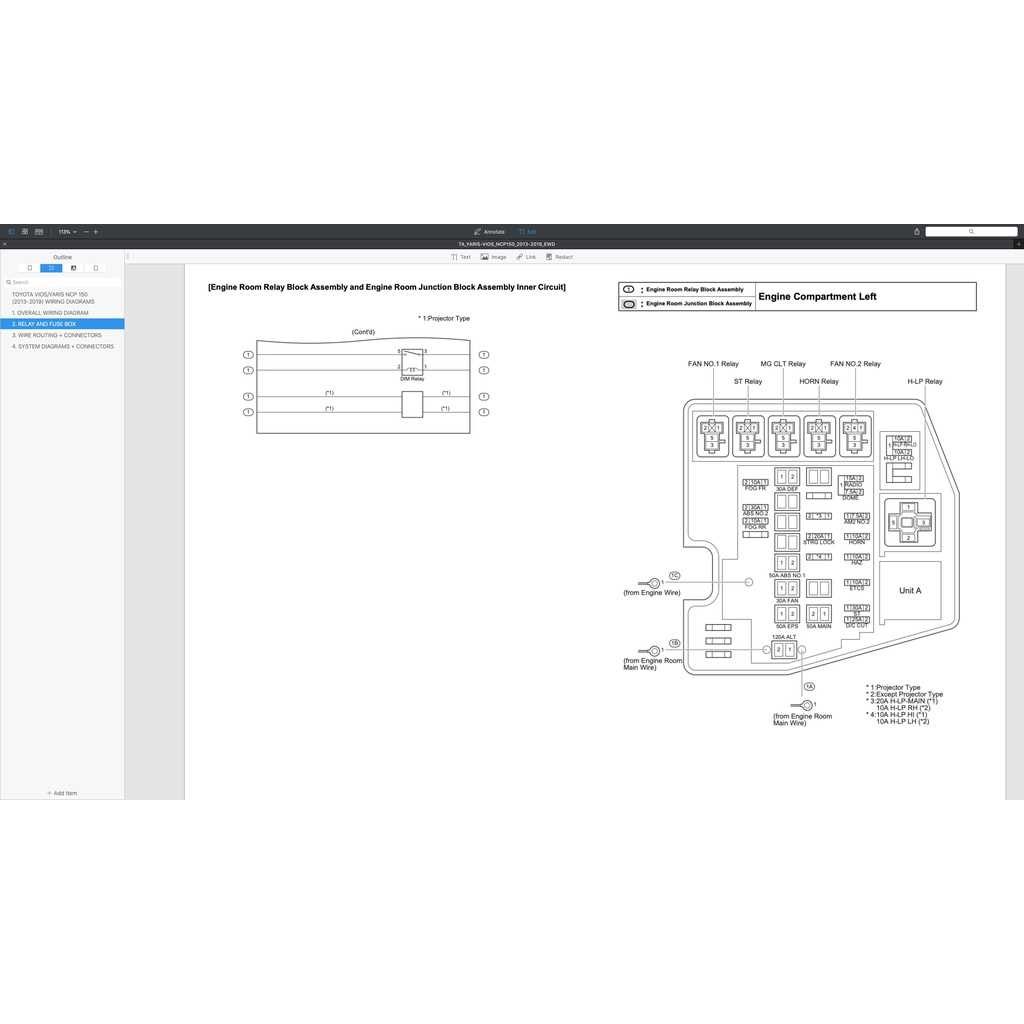Viewport: 1024px width, 1024px height.
Task: Click the HORN Relay label
Action: 819,381
